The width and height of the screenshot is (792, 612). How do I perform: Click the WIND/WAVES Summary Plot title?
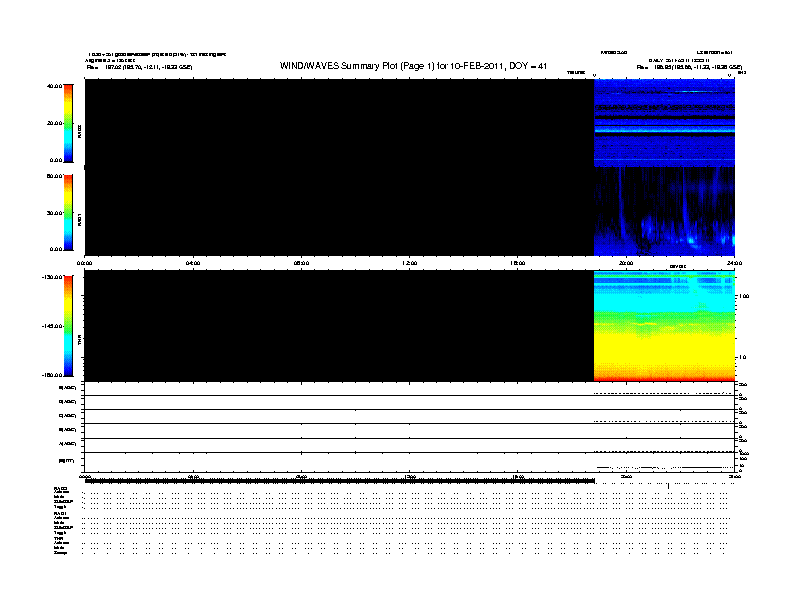click(x=413, y=66)
